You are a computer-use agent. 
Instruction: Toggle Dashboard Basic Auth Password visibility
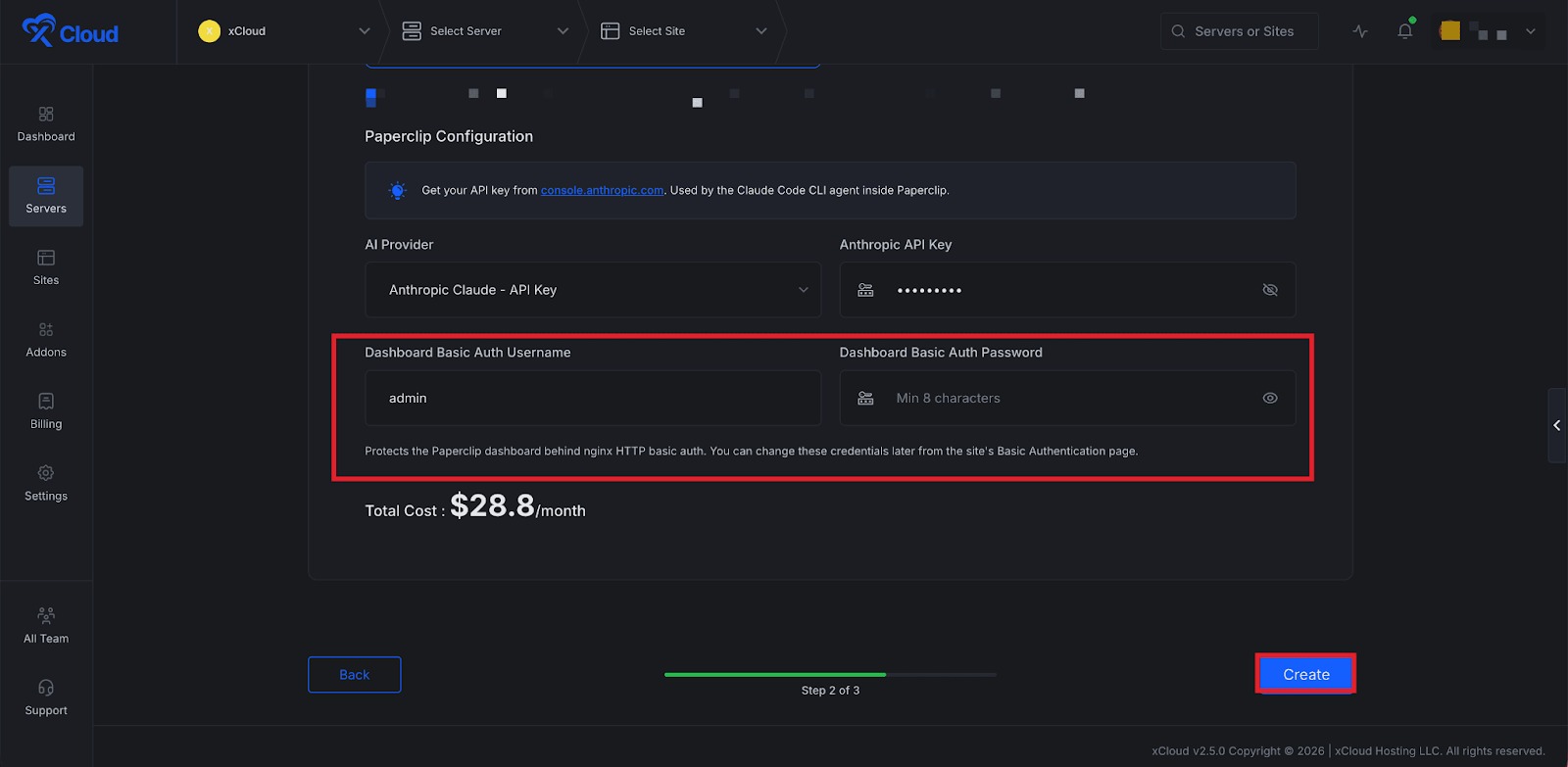click(x=1269, y=398)
